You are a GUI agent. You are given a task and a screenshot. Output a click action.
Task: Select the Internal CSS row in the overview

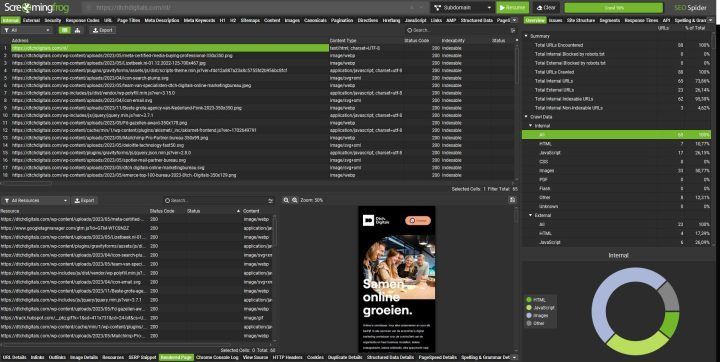click(x=616, y=162)
